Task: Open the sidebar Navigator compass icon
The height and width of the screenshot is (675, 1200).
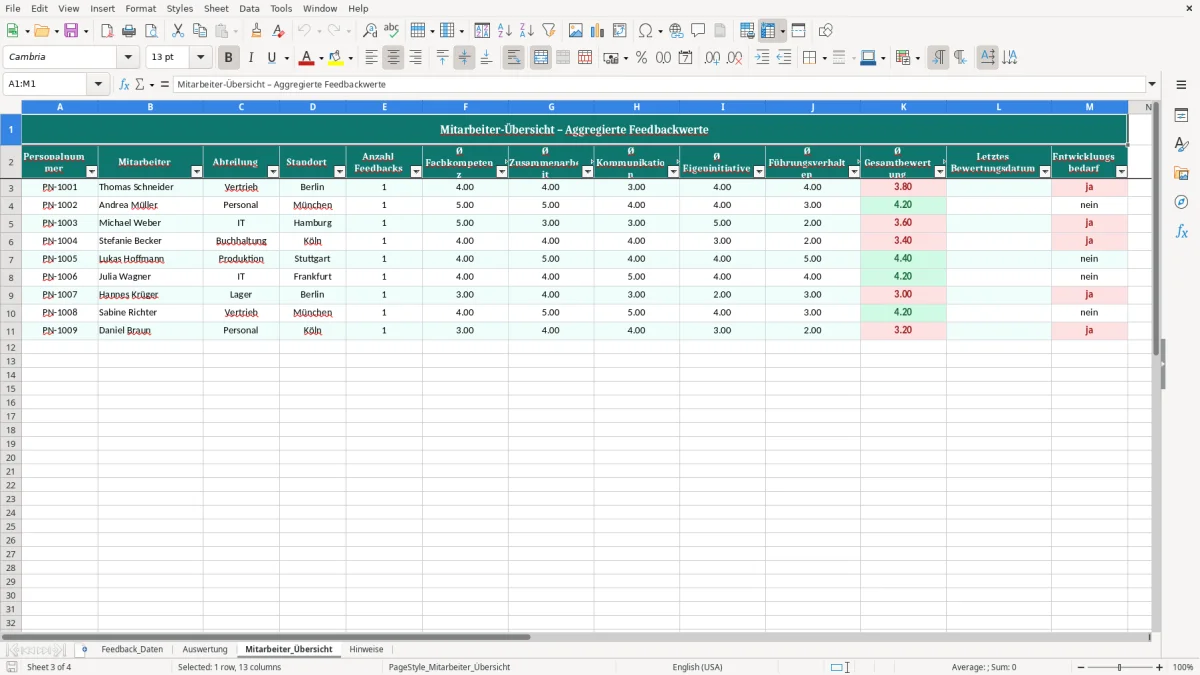Action: tap(1181, 202)
